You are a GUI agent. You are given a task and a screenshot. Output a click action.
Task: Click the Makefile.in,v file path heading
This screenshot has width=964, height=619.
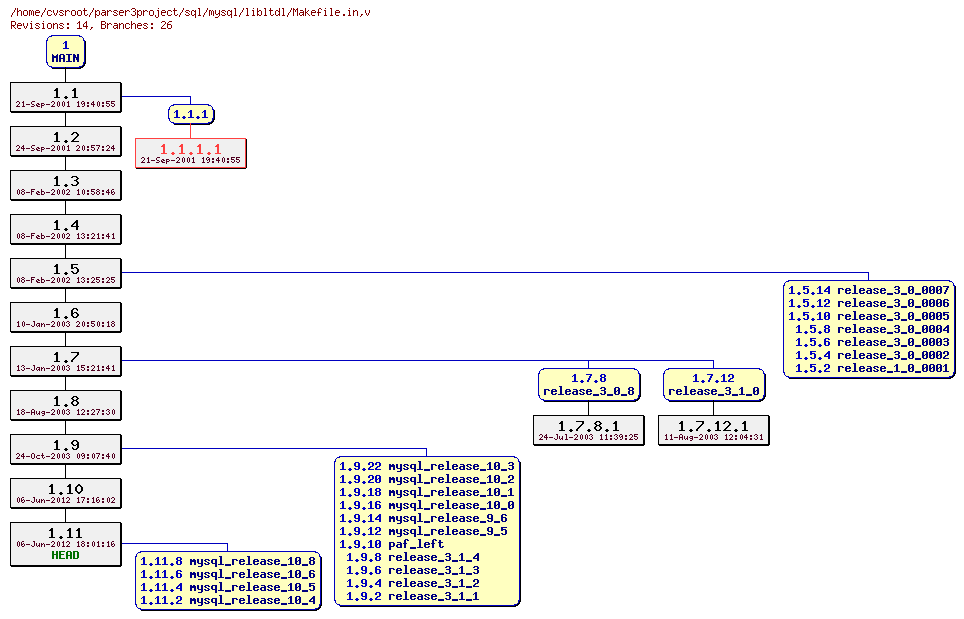(191, 12)
